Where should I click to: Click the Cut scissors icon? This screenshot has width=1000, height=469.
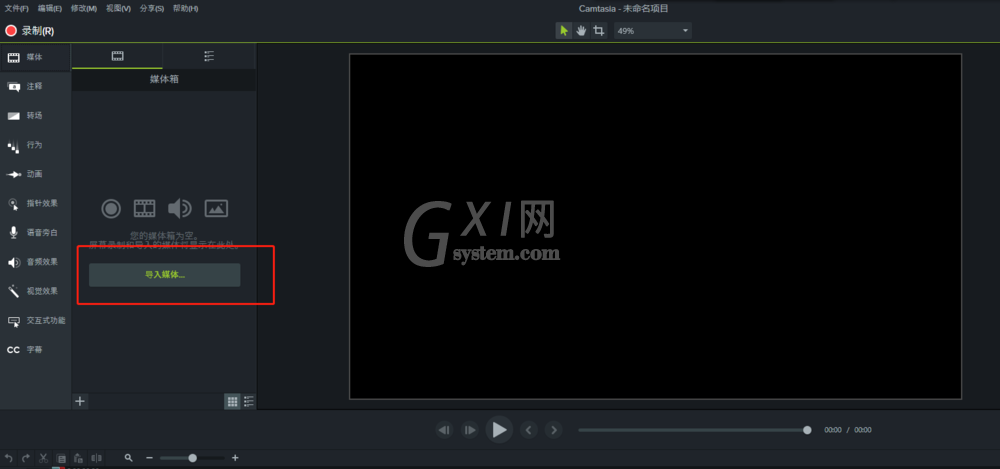43,458
